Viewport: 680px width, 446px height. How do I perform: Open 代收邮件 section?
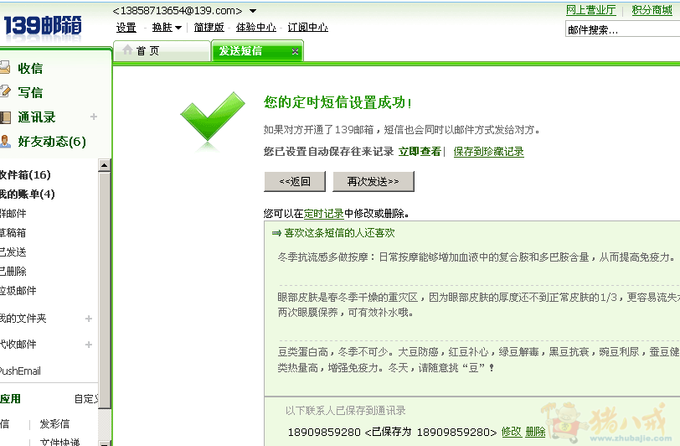click(x=18, y=344)
